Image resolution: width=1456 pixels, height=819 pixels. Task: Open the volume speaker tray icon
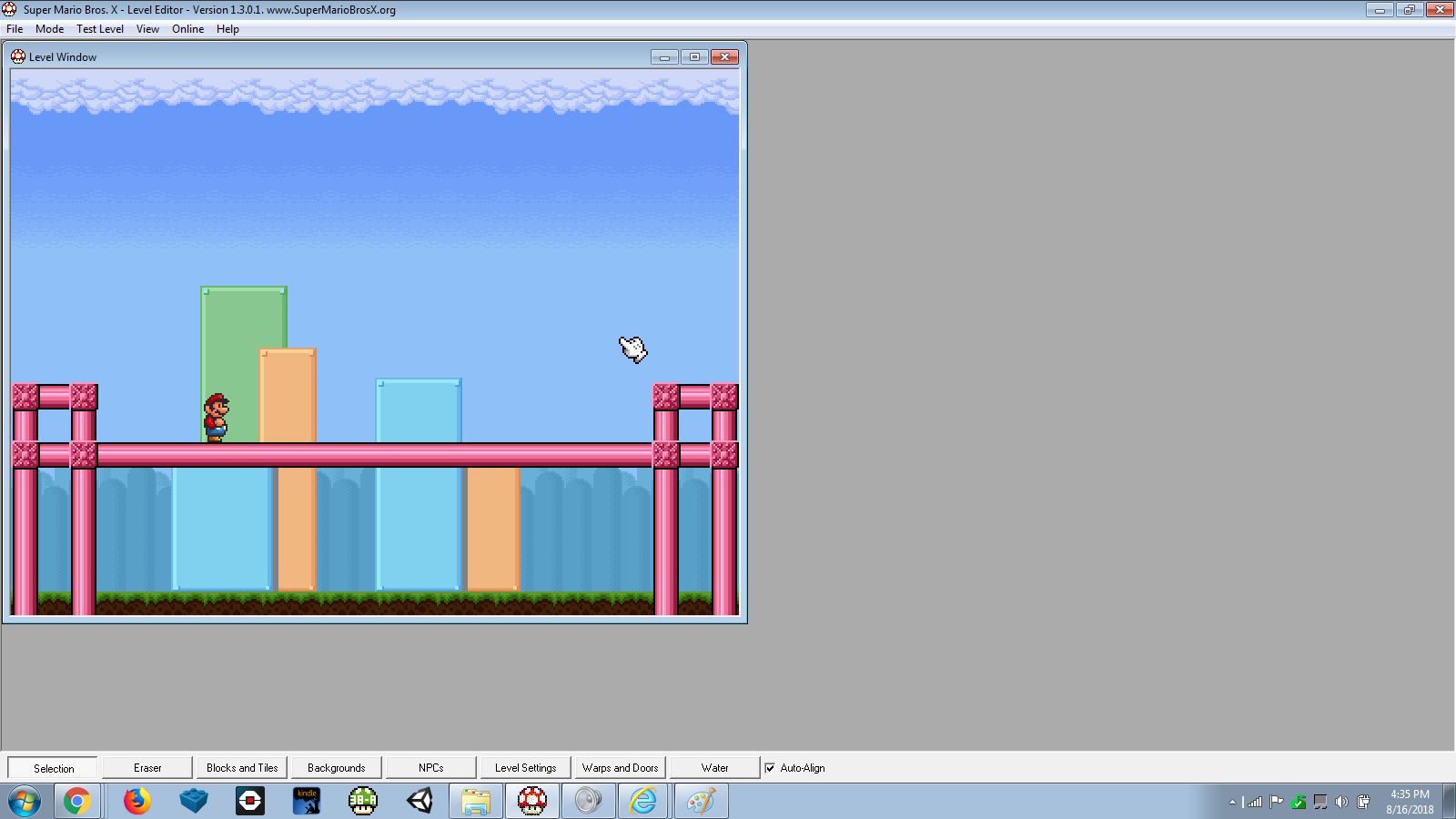click(x=1341, y=802)
